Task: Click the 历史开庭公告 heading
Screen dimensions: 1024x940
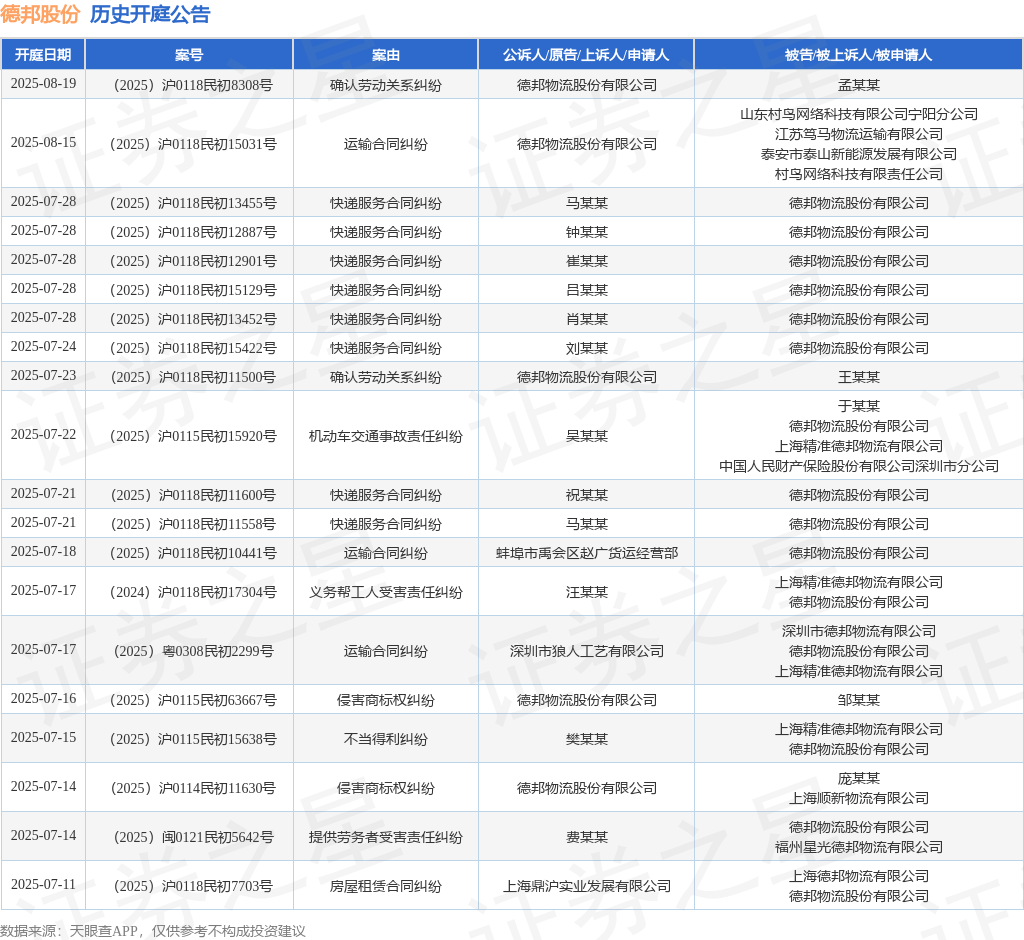Action: pos(150,14)
